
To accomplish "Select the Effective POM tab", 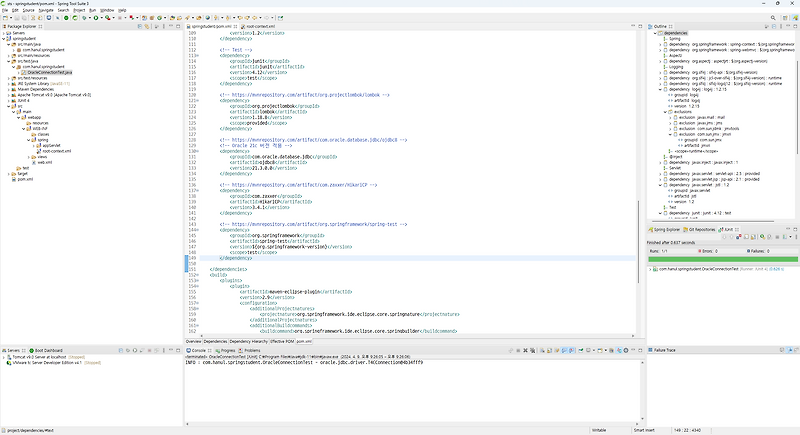I will tap(282, 342).
